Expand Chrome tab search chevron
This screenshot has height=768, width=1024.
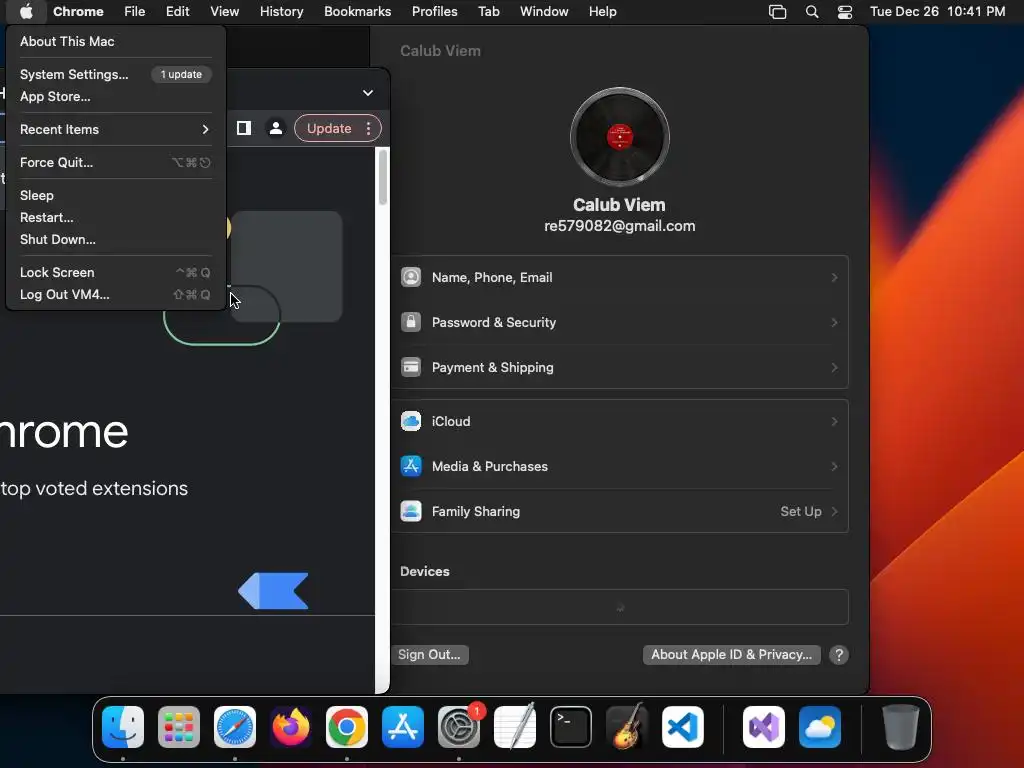(x=368, y=93)
